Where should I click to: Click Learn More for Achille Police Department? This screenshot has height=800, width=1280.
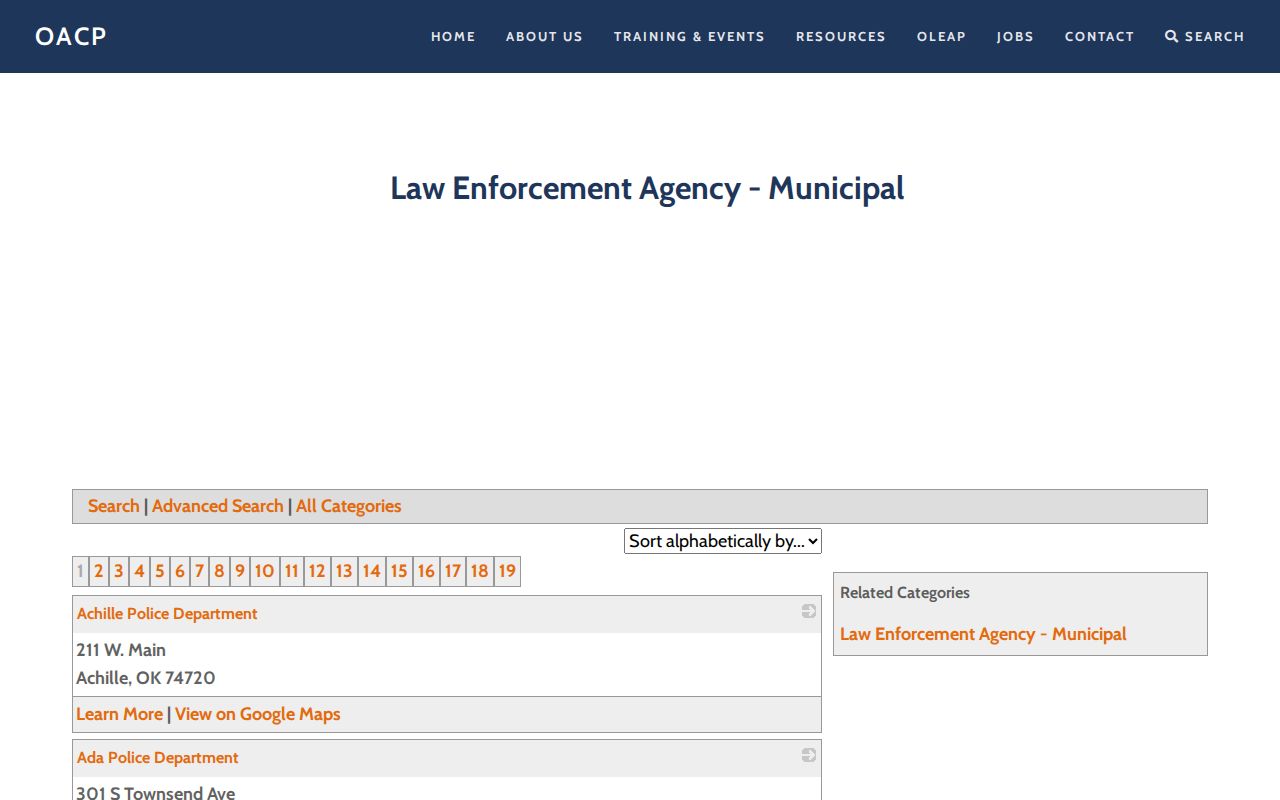[119, 714]
